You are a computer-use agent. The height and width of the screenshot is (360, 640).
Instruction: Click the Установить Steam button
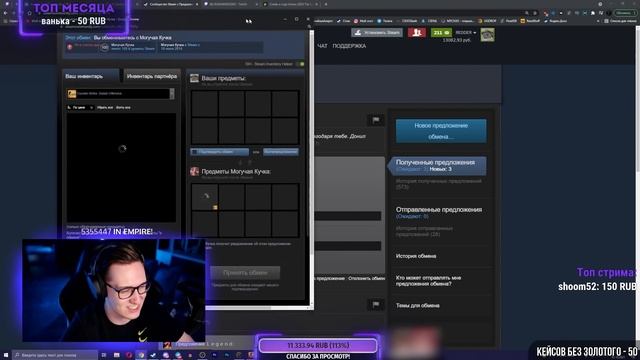pyautogui.click(x=377, y=33)
